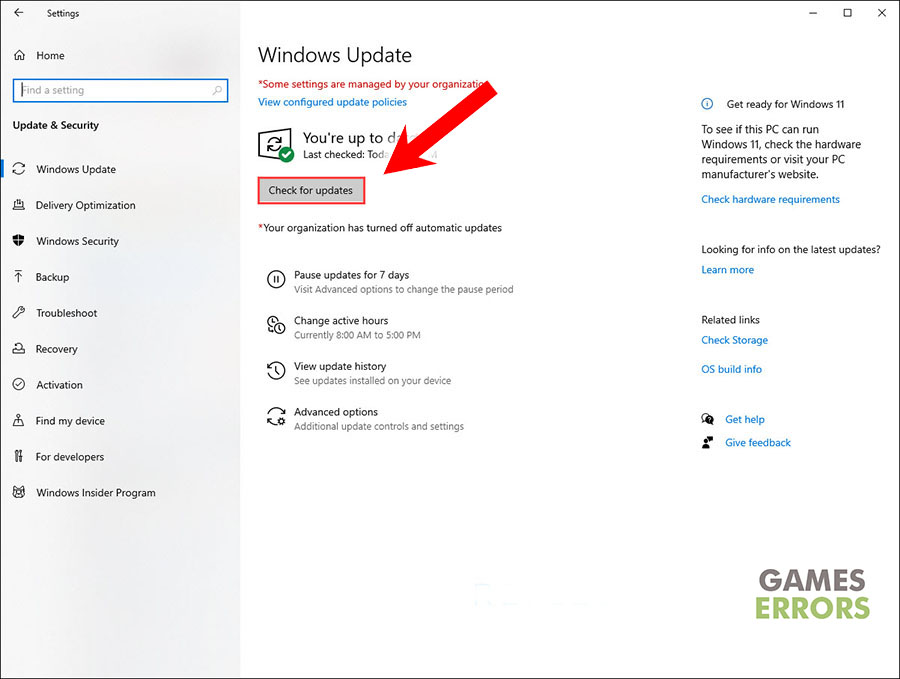Click inside the Find a setting search field
The height and width of the screenshot is (679, 900).
[x=120, y=90]
